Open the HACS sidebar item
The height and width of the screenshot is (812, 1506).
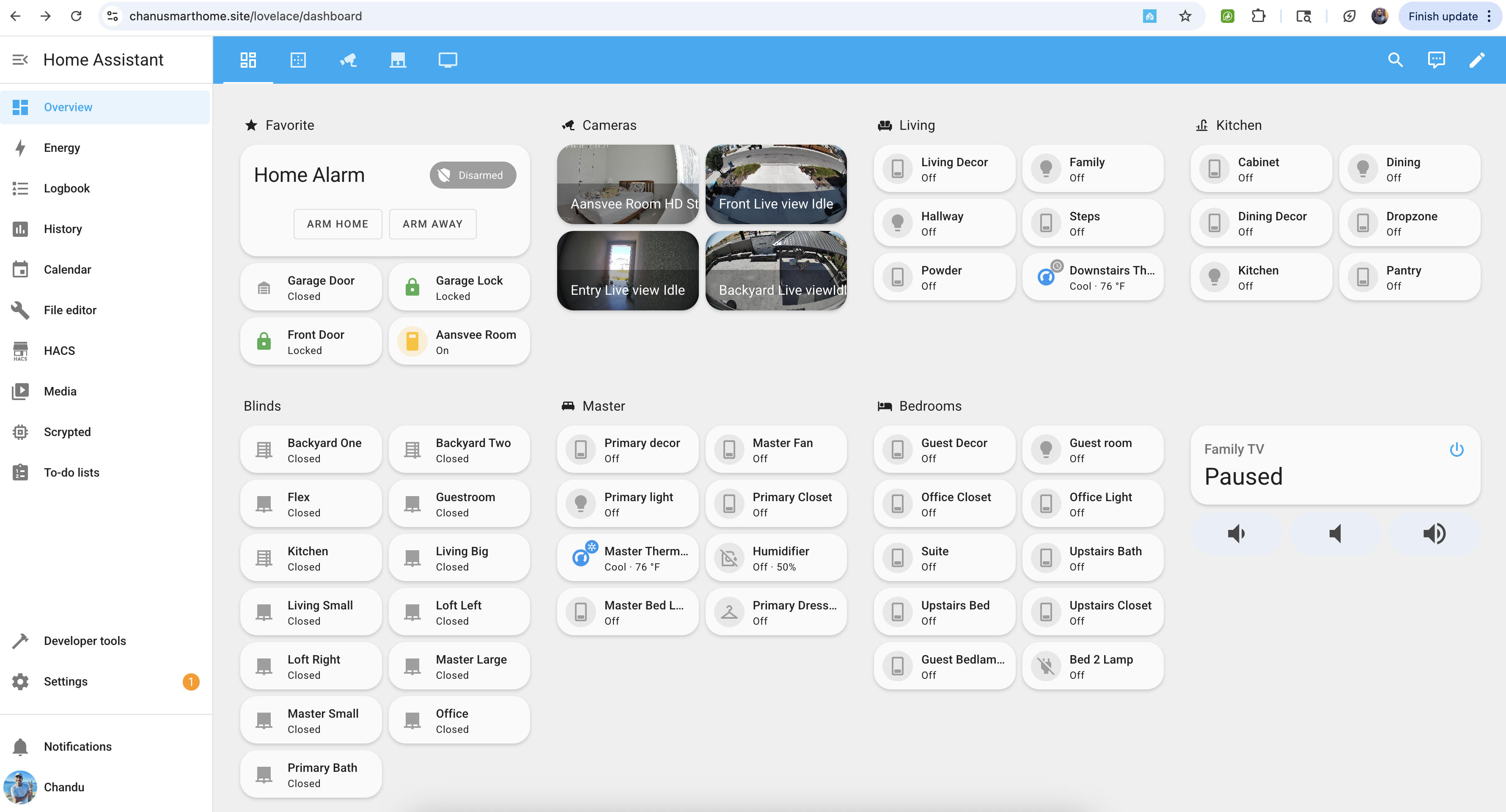tap(59, 351)
